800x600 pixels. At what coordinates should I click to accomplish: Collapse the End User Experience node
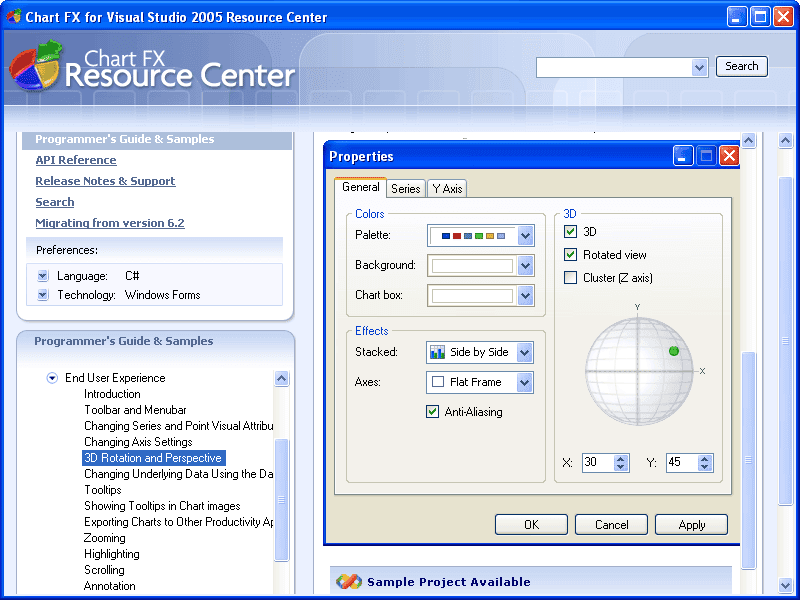(52, 378)
